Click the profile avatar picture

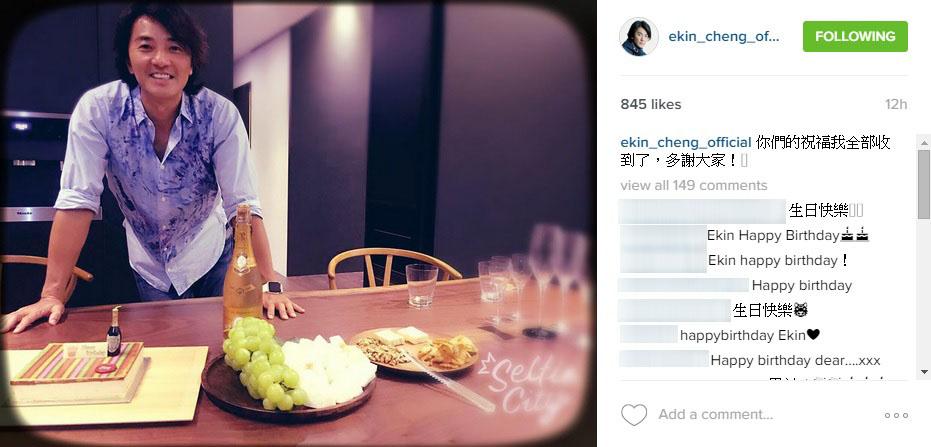(639, 37)
